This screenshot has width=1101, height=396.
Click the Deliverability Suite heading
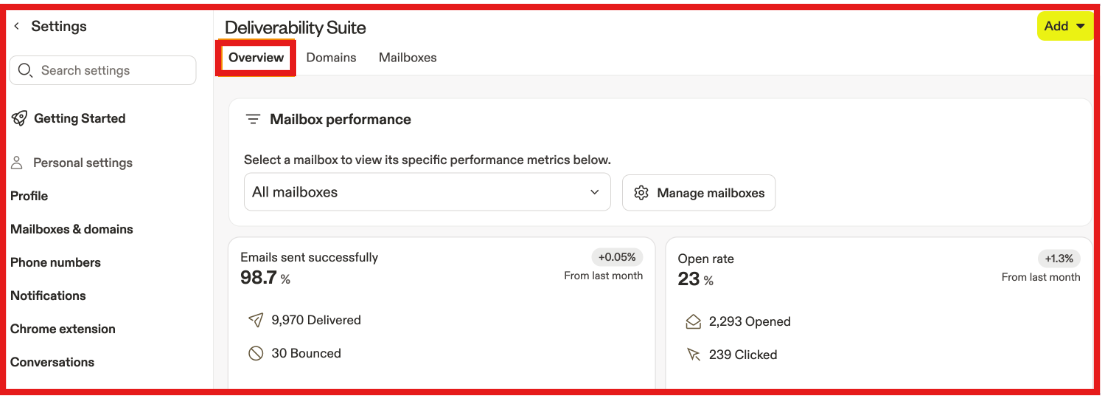click(295, 28)
